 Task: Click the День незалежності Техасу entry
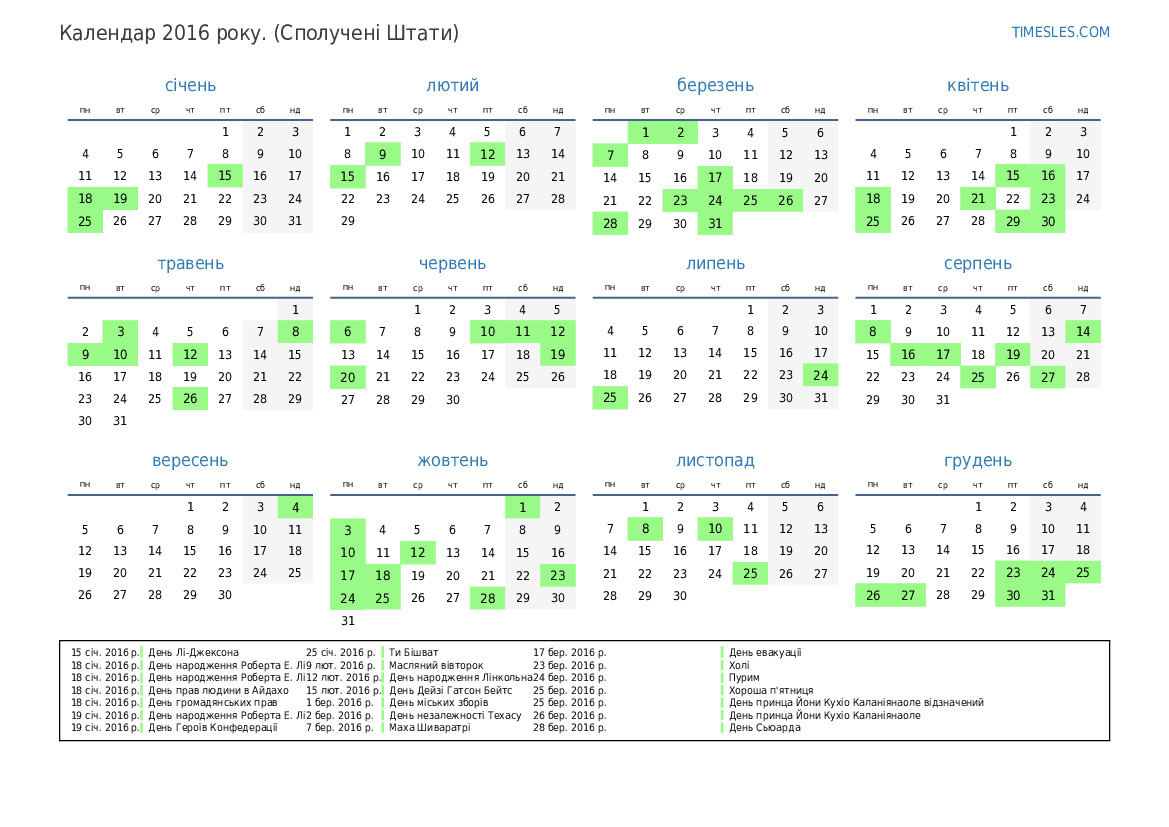coord(455,715)
